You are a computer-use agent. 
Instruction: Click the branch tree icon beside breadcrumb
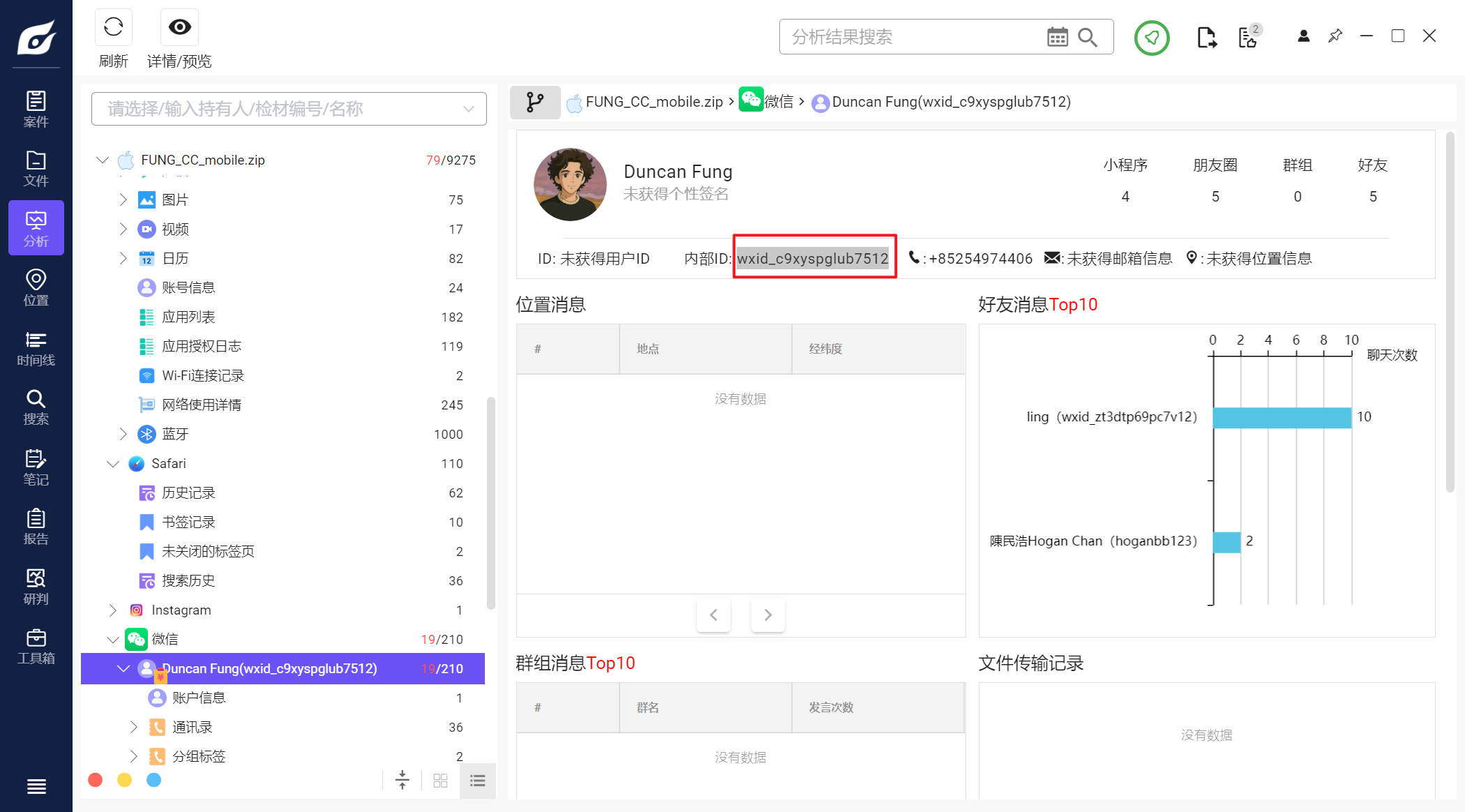click(x=535, y=102)
